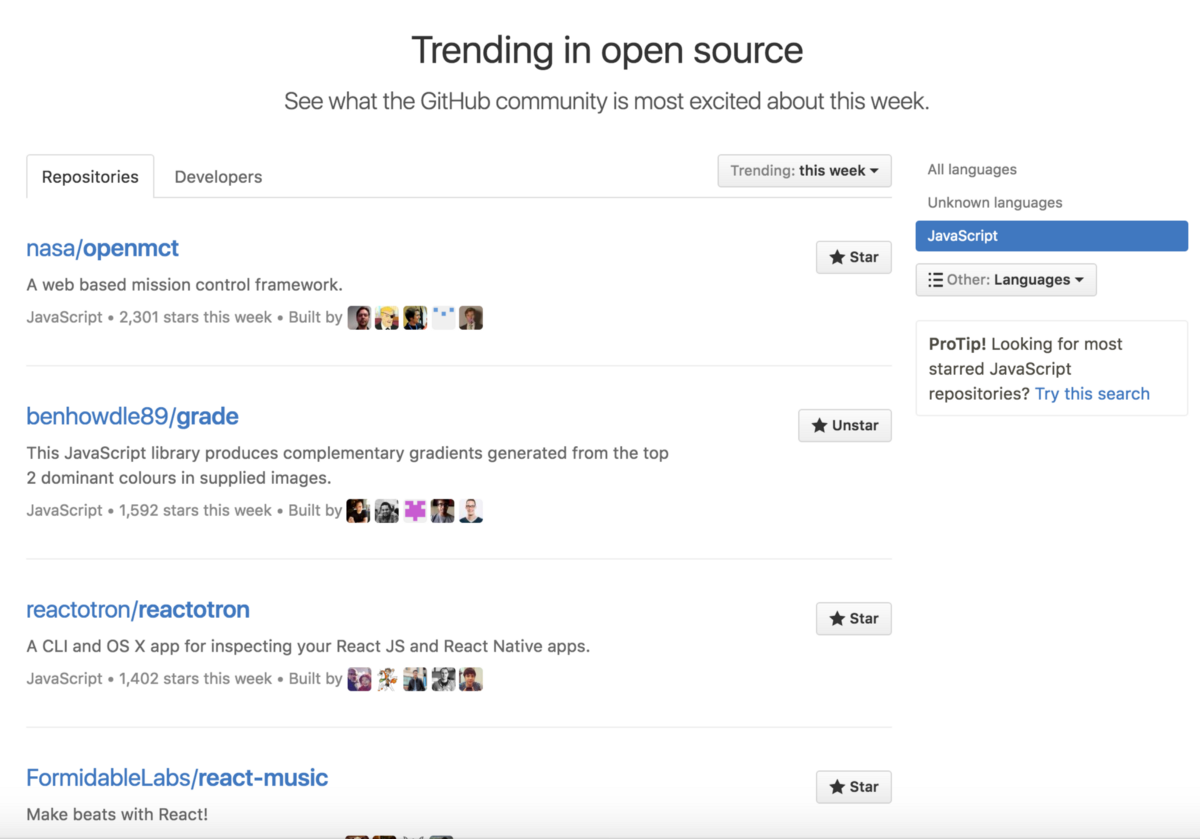The width and height of the screenshot is (1200, 839).
Task: Click first contributor avatar for benhowdle89/grade
Action: point(359,511)
